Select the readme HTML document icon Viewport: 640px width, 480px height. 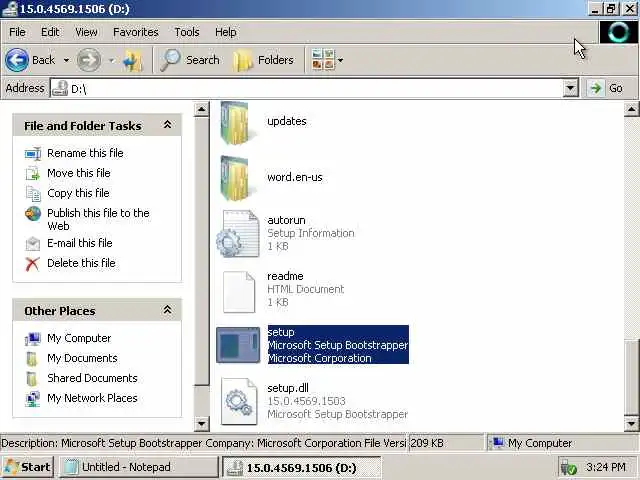tap(239, 292)
